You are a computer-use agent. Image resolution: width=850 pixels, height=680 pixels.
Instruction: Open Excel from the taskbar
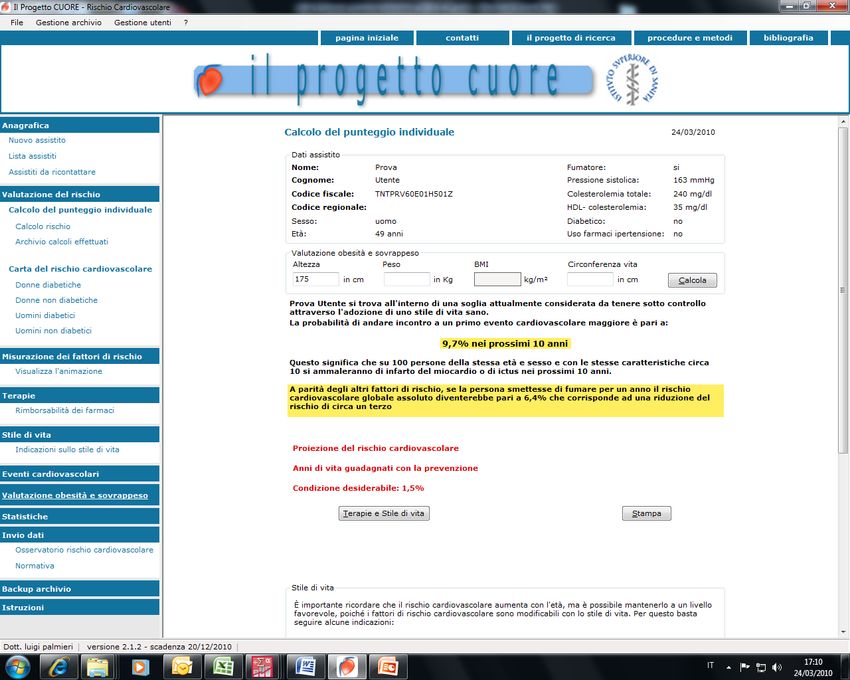(x=222, y=666)
